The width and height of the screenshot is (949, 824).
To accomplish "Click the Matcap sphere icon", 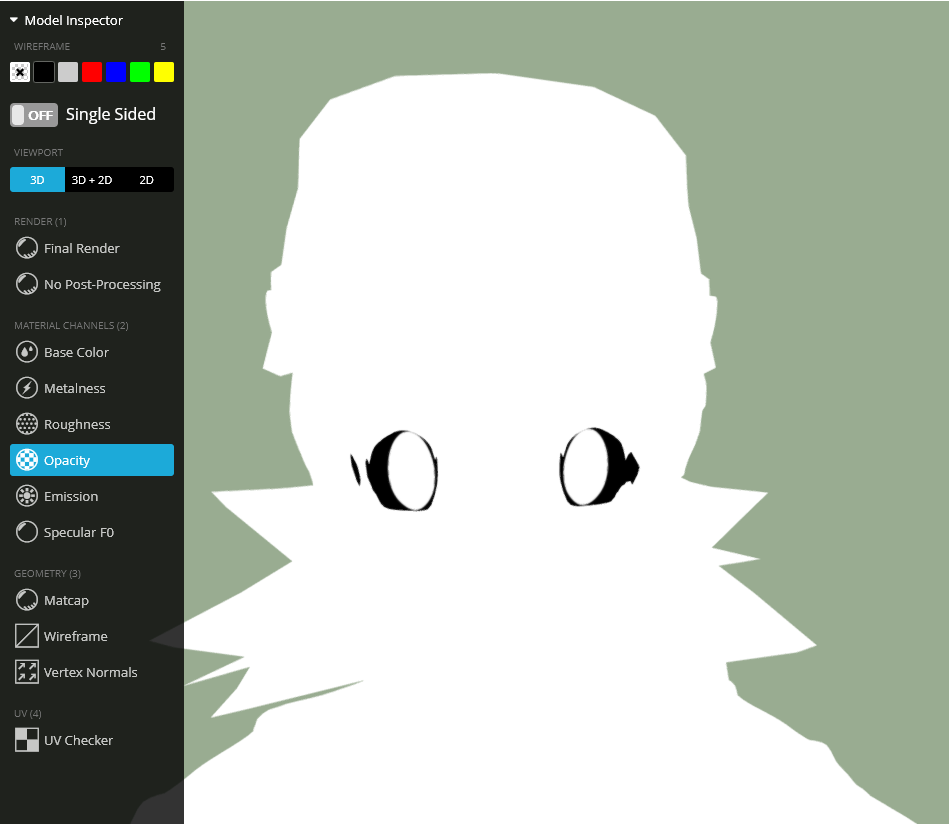I will (27, 600).
